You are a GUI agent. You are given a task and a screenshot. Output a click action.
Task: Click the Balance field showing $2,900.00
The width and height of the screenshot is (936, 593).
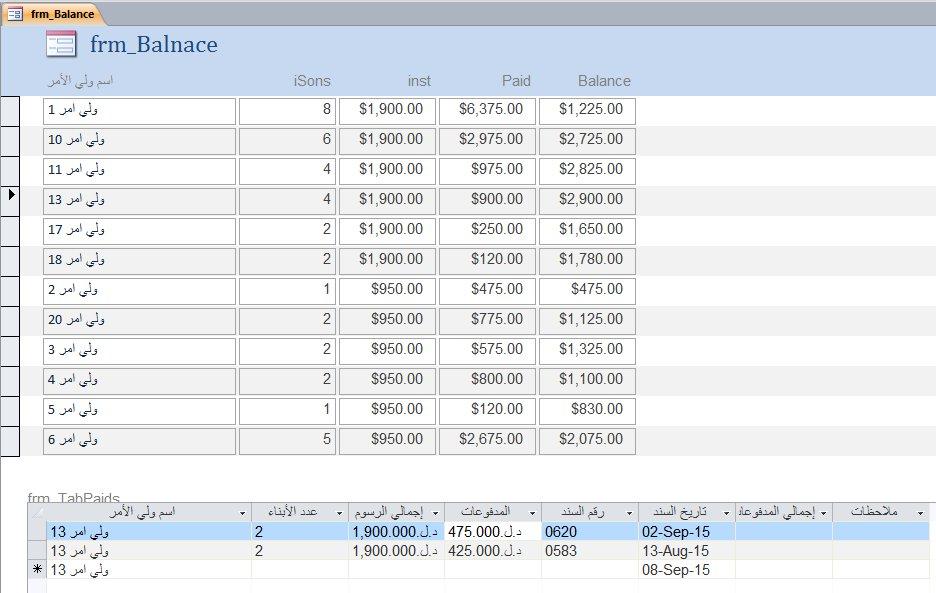pos(587,201)
